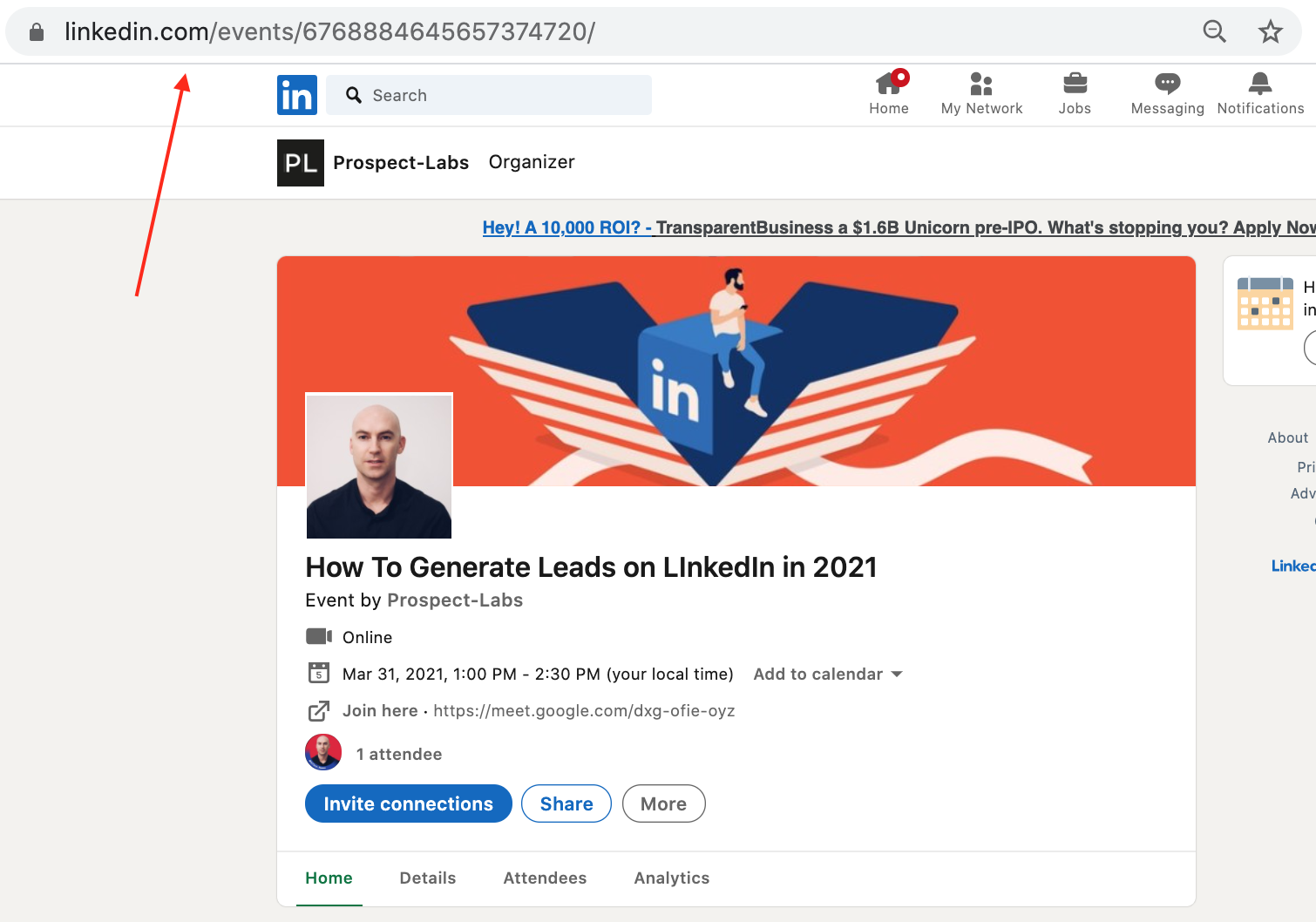1316x922 pixels.
Task: Open the Analytics tab
Action: click(x=672, y=878)
